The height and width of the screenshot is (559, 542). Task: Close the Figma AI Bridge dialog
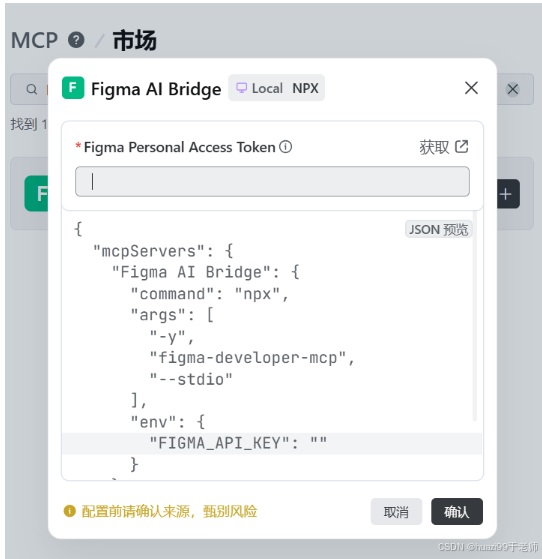(471, 88)
